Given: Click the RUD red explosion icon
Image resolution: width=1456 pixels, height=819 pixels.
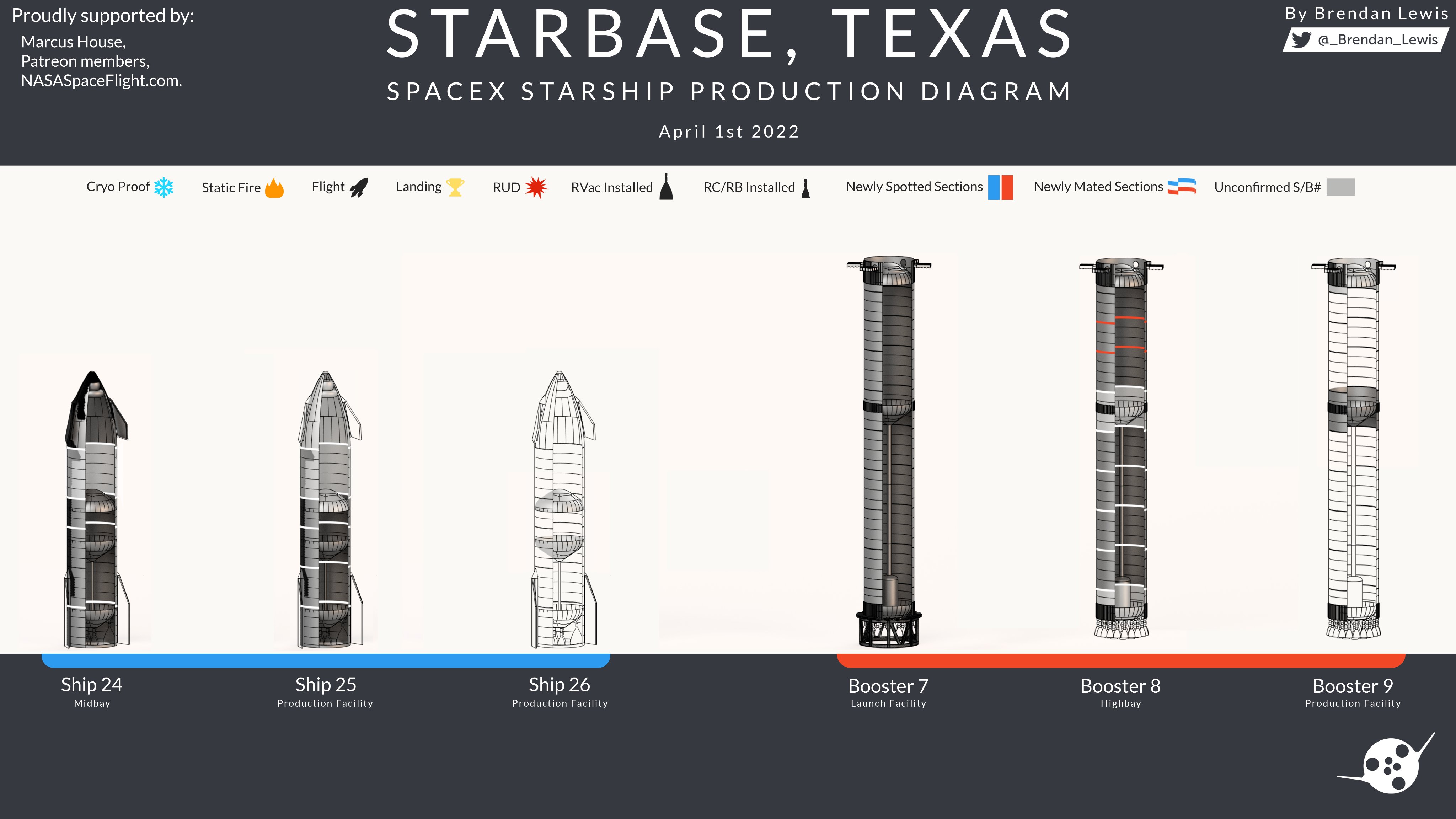Looking at the screenshot, I should 536,187.
